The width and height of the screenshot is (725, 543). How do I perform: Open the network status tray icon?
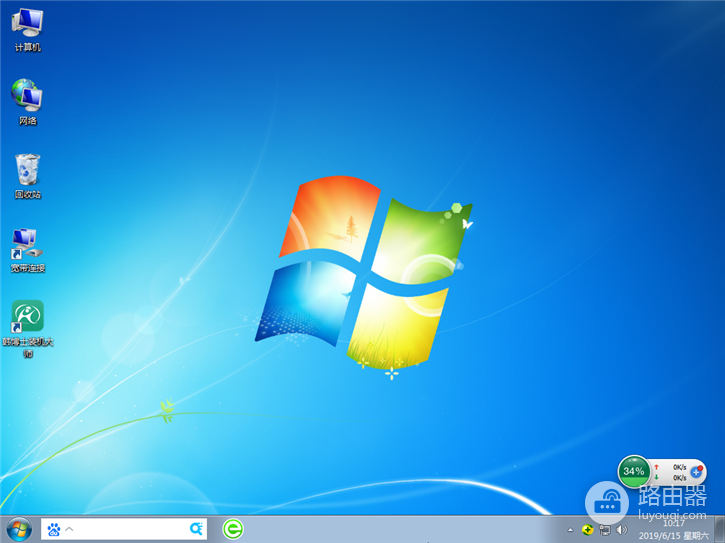(x=605, y=530)
